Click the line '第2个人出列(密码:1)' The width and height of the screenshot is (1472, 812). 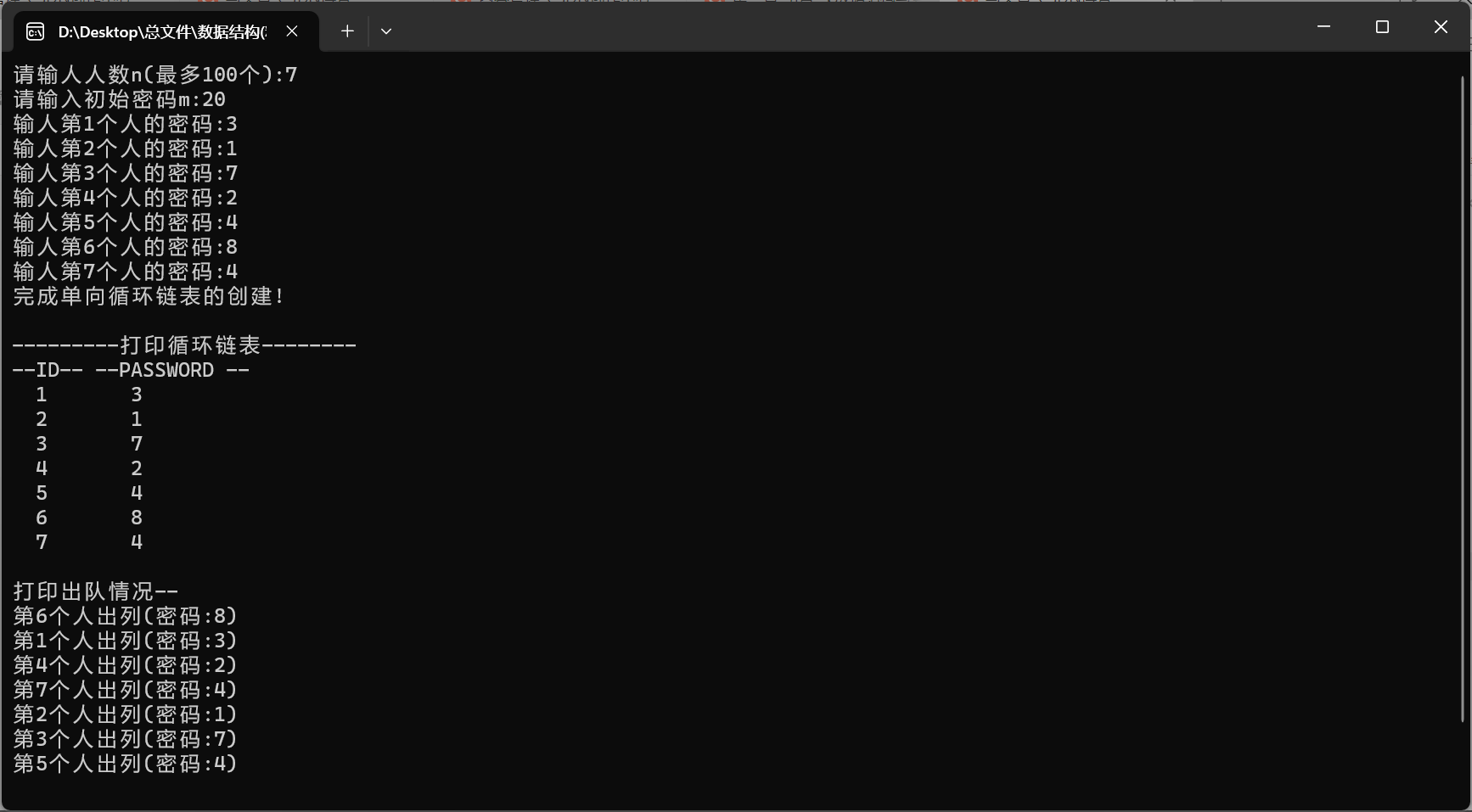pos(126,714)
